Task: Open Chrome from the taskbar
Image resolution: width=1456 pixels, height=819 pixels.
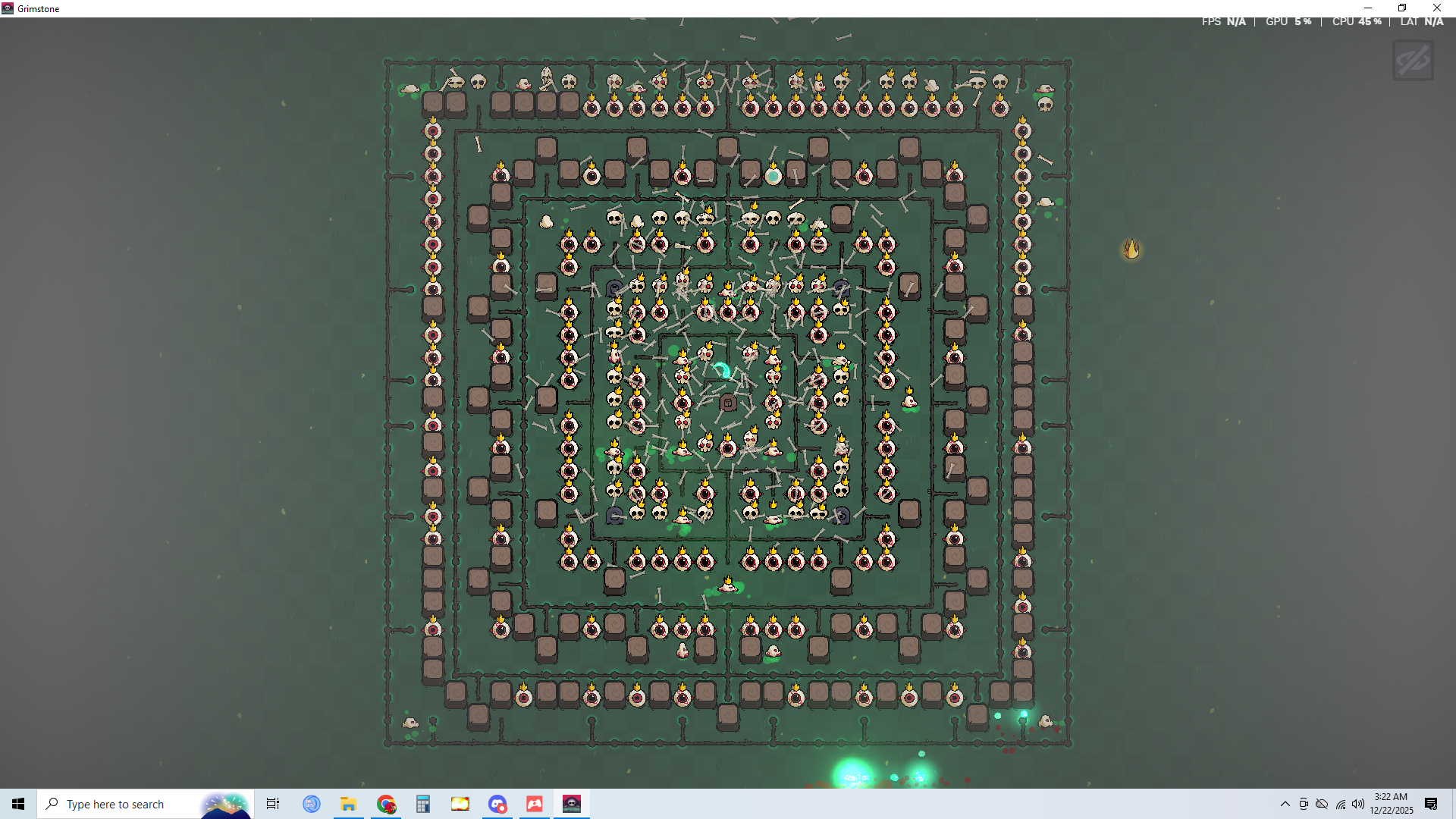Action: (386, 804)
